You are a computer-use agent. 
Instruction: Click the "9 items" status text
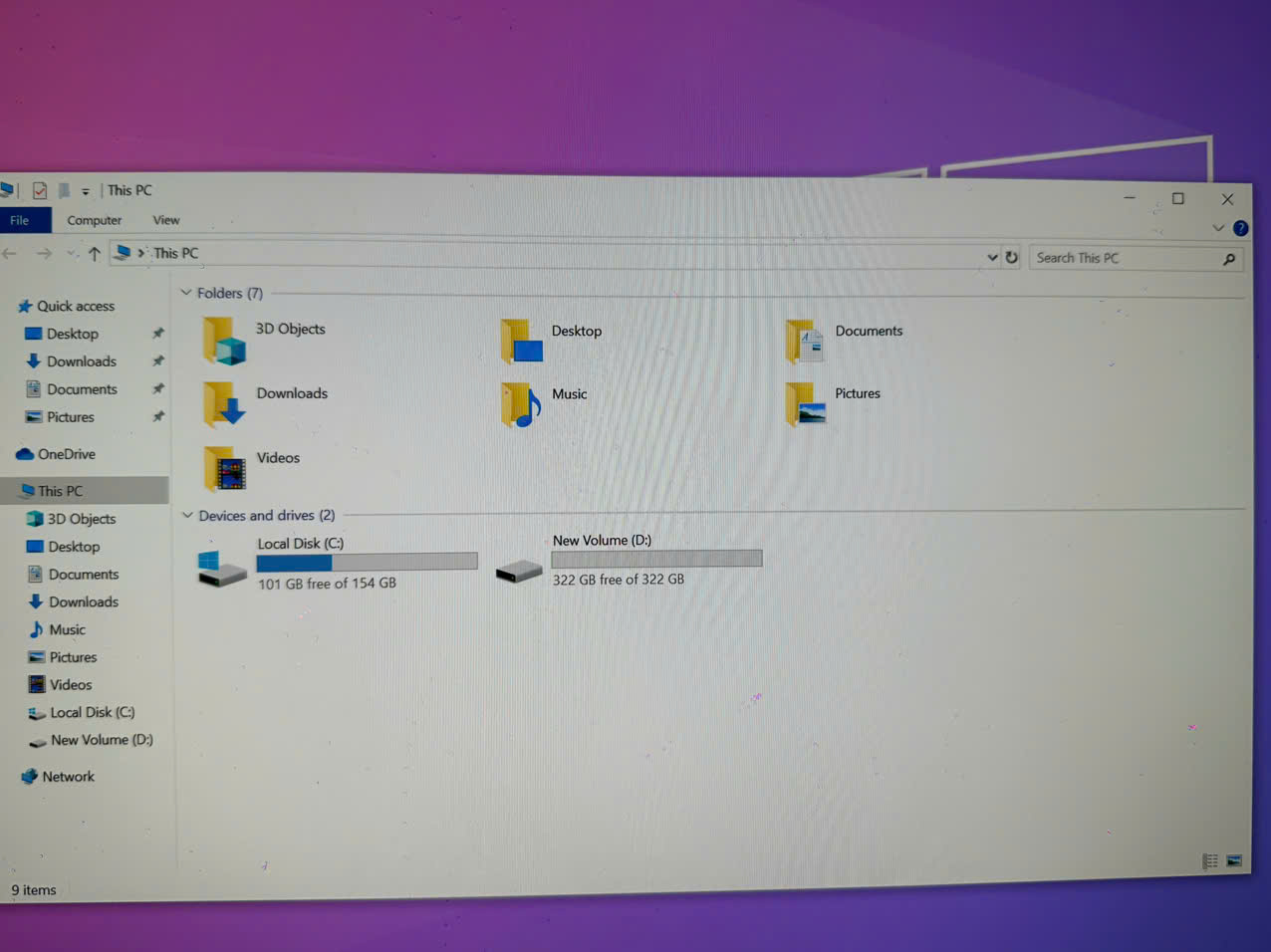[x=34, y=890]
